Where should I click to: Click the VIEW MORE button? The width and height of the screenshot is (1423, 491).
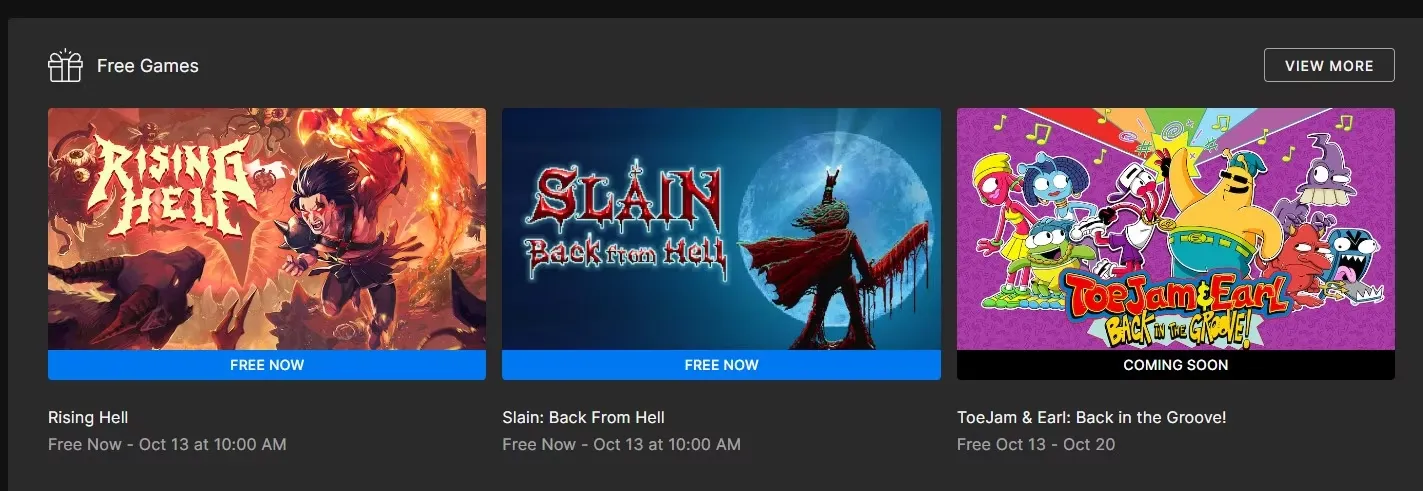[x=1329, y=65]
